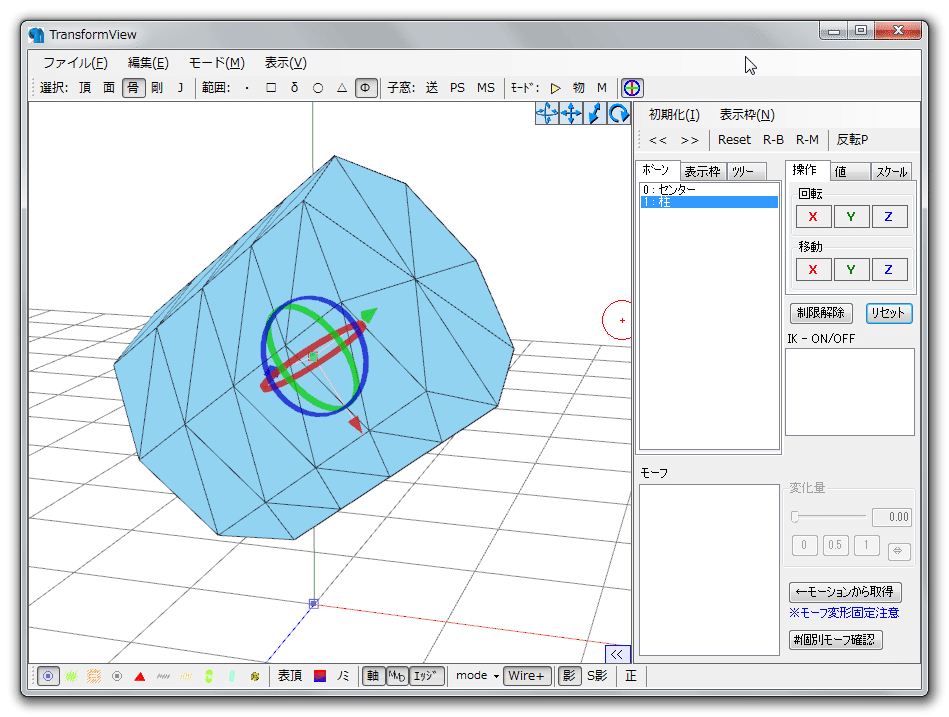This screenshot has width=949, height=717.
Task: Click the #個別モーフ確認 button
Action: pyautogui.click(x=836, y=640)
